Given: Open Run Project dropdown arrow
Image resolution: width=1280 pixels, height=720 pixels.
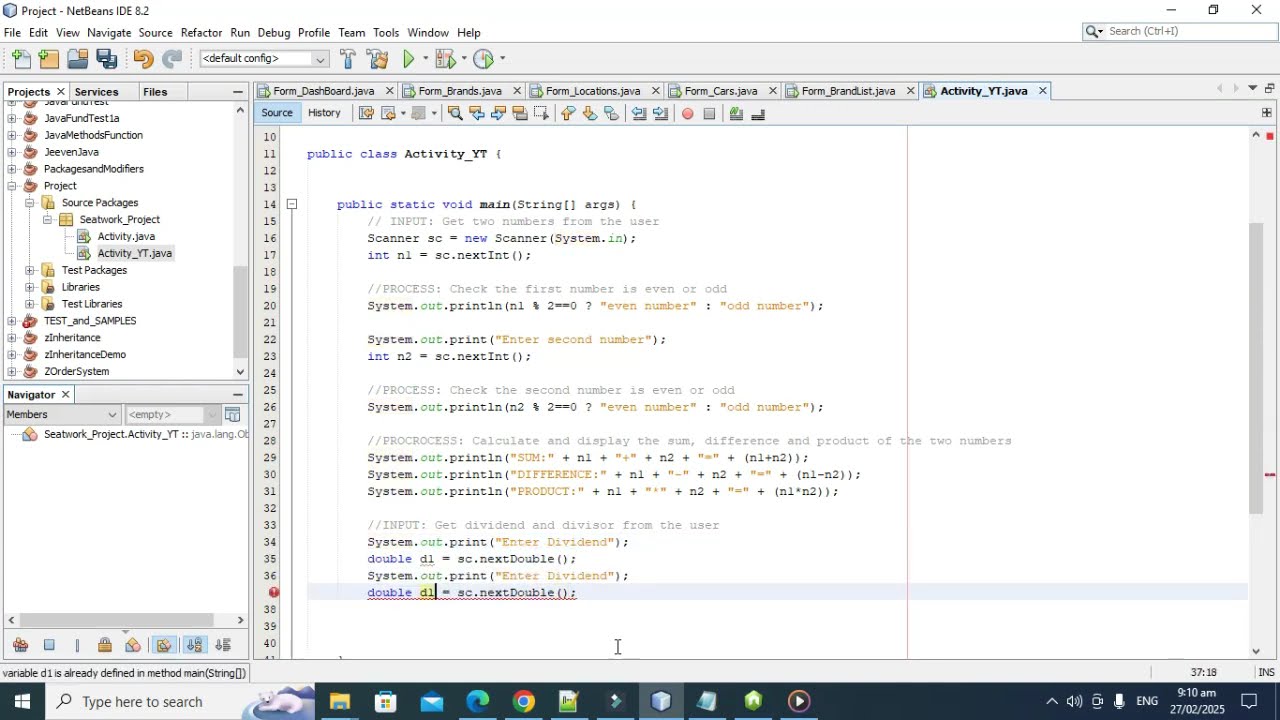Looking at the screenshot, I should tap(425, 59).
